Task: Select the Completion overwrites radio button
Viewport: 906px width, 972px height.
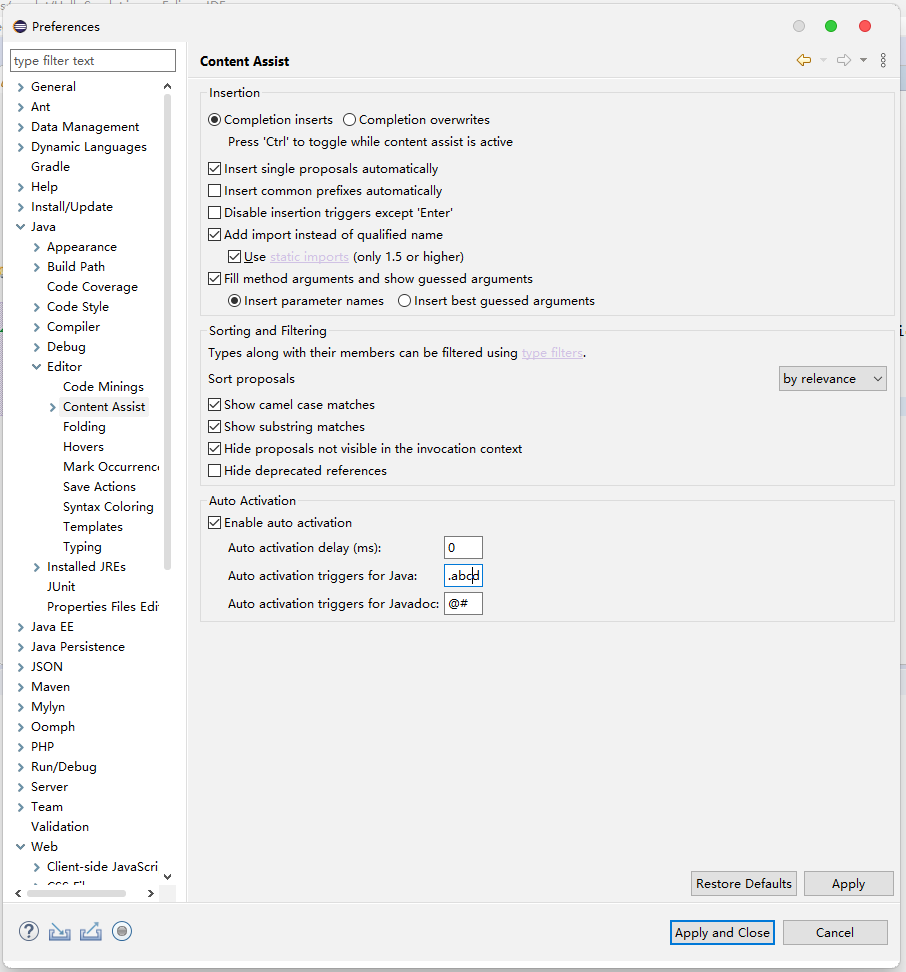Action: click(x=350, y=119)
